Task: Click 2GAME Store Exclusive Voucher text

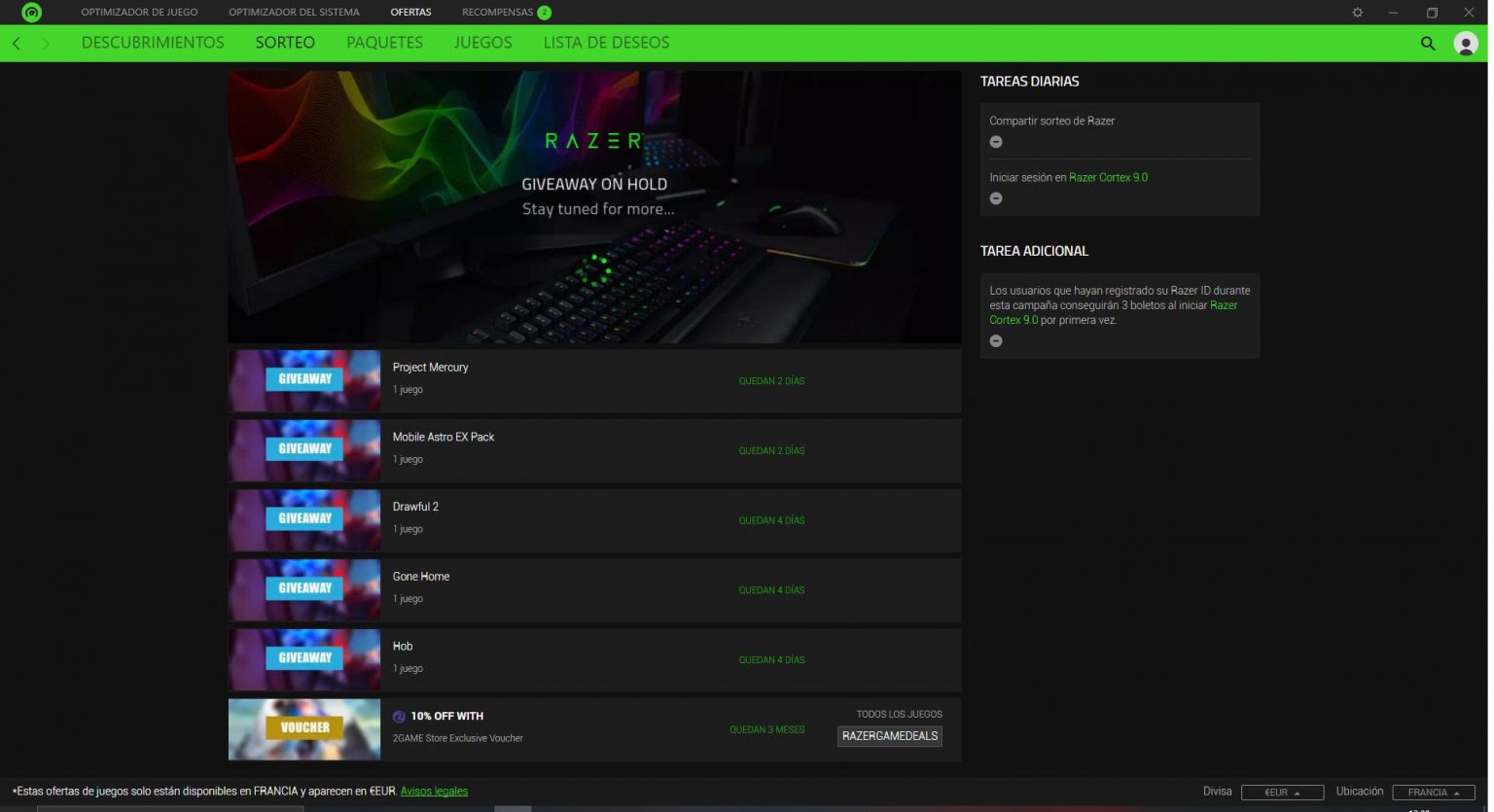Action: [459, 740]
